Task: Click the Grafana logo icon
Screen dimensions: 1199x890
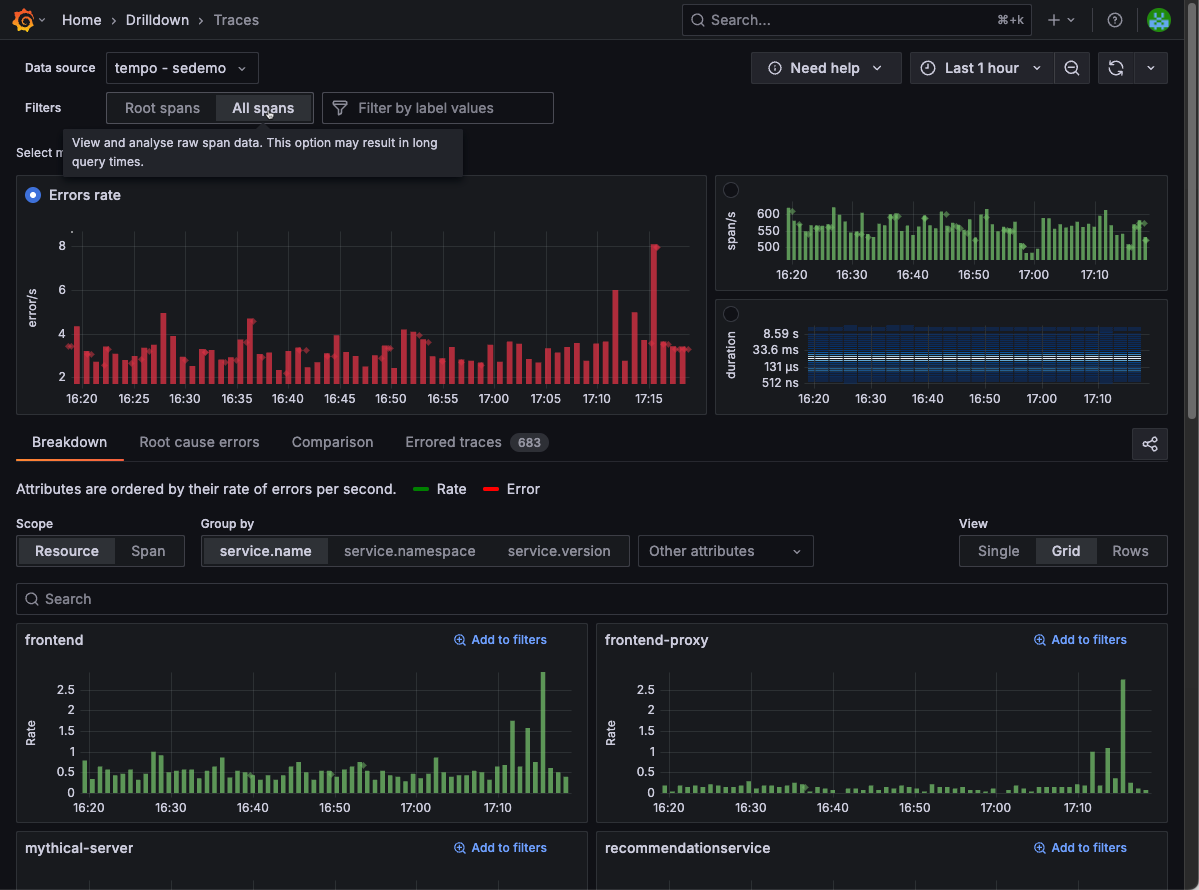Action: tap(23, 20)
